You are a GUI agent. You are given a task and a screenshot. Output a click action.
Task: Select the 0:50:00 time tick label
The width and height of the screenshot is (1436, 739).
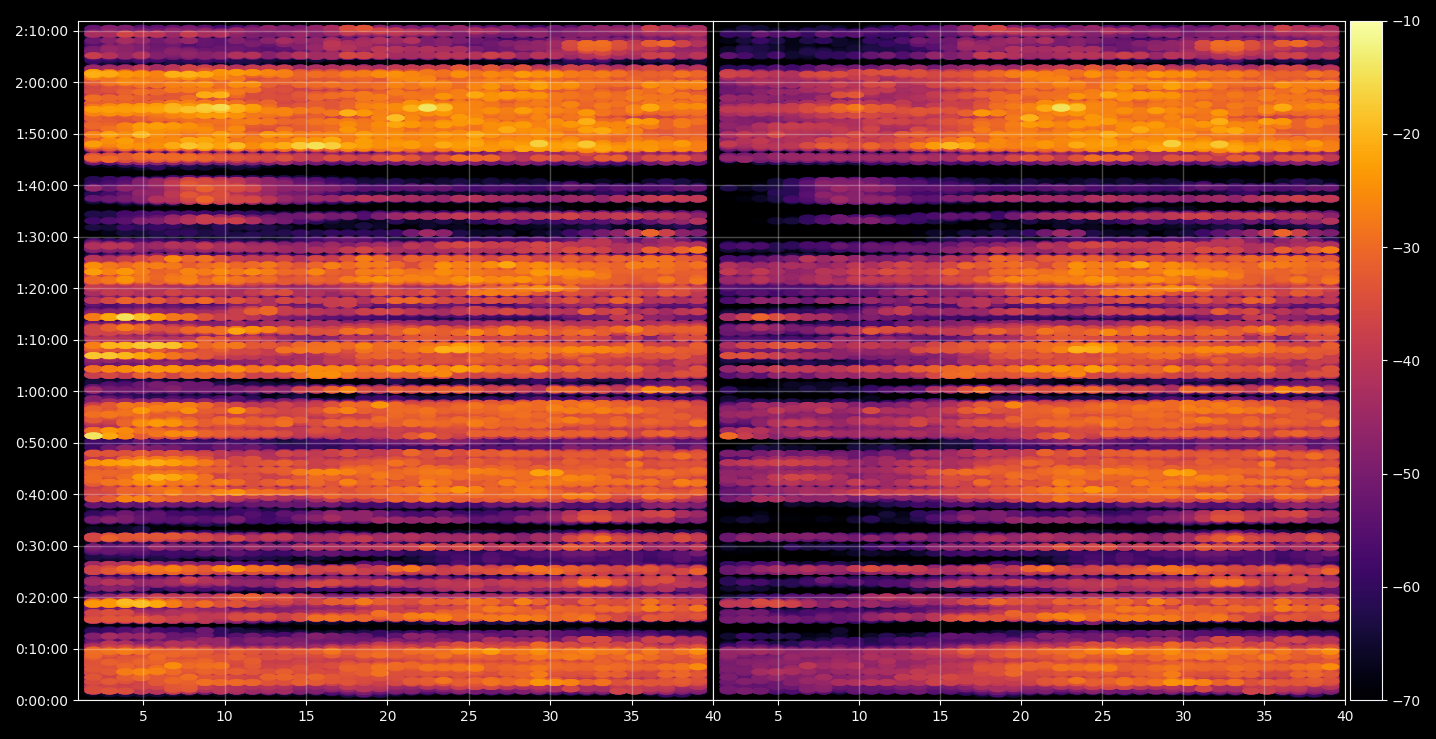click(41, 443)
